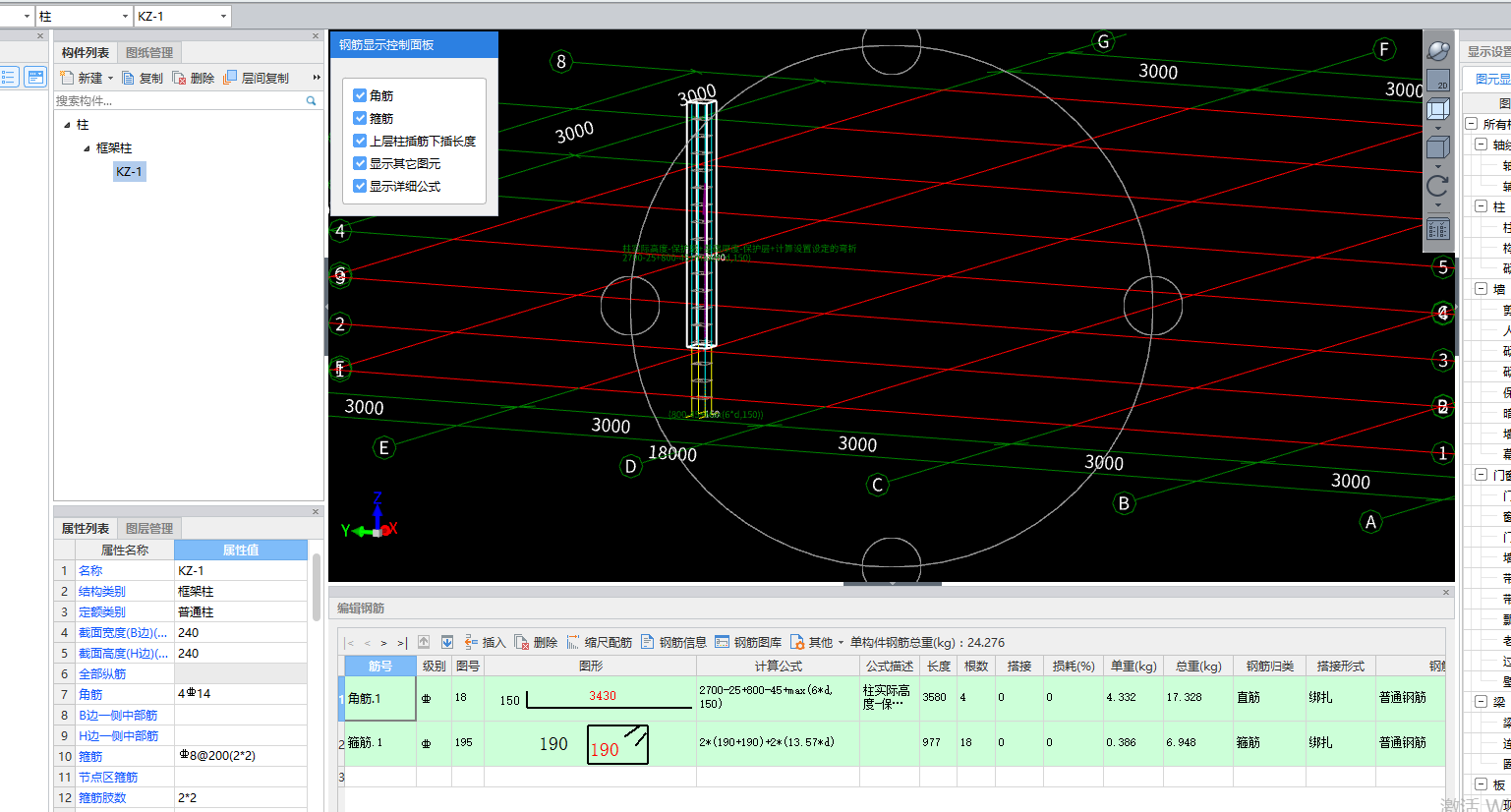Click the wireframe cube view icon

click(1437, 109)
